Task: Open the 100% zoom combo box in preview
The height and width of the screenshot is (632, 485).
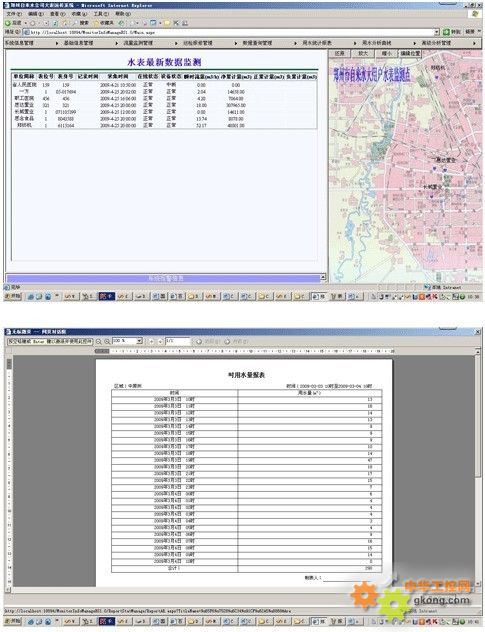Action: click(127, 341)
